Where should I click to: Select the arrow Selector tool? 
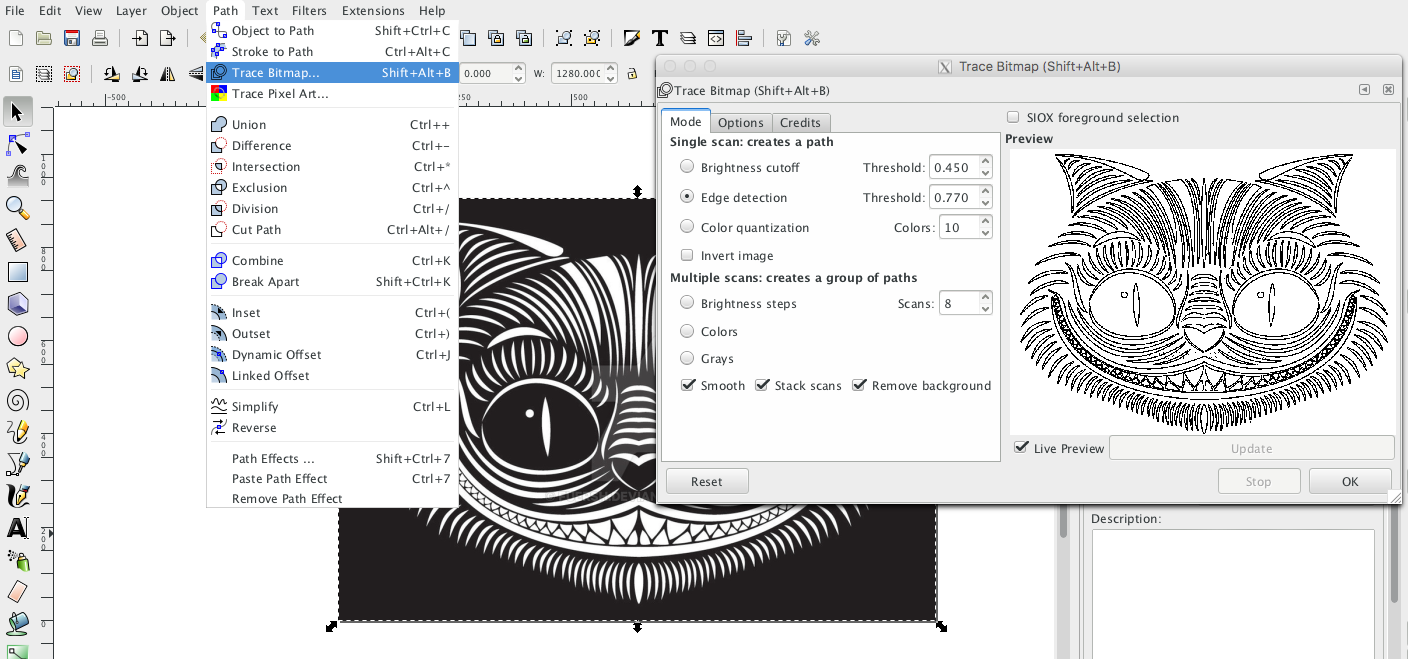point(17,111)
